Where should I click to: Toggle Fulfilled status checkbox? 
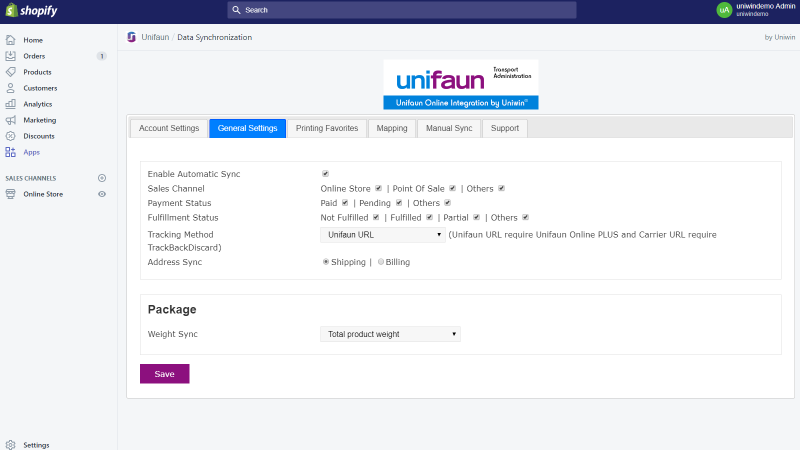[430, 217]
